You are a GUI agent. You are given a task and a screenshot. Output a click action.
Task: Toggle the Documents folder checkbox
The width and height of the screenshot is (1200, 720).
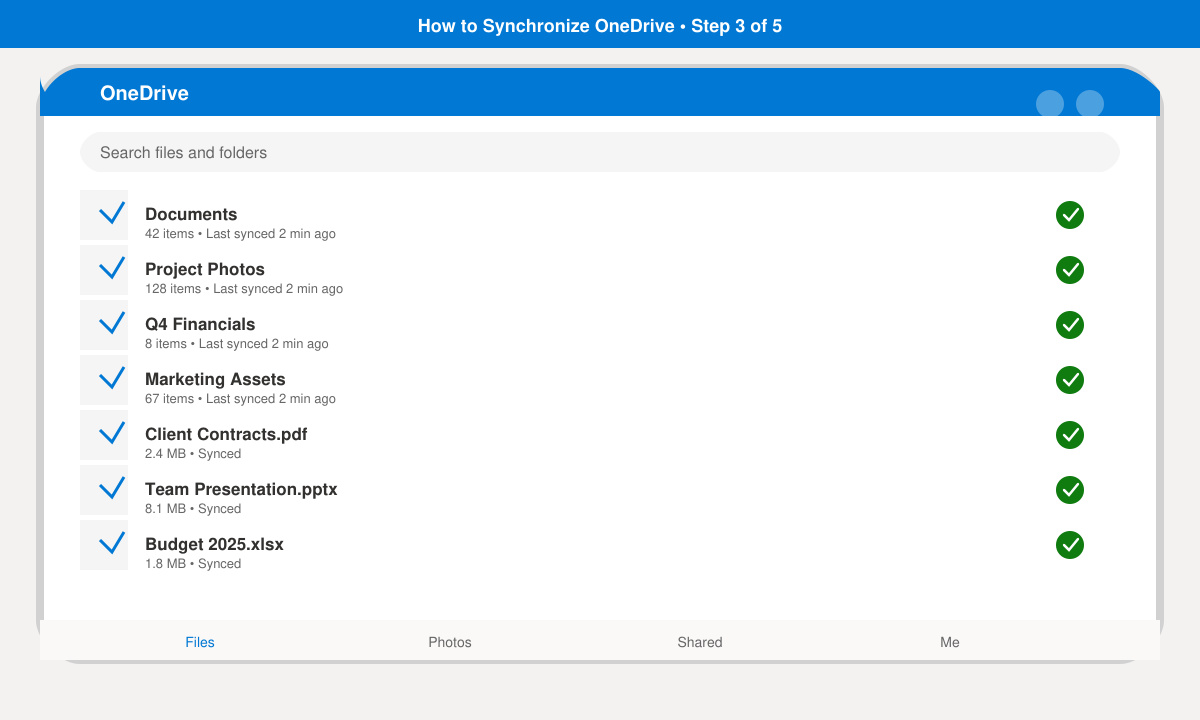point(104,215)
